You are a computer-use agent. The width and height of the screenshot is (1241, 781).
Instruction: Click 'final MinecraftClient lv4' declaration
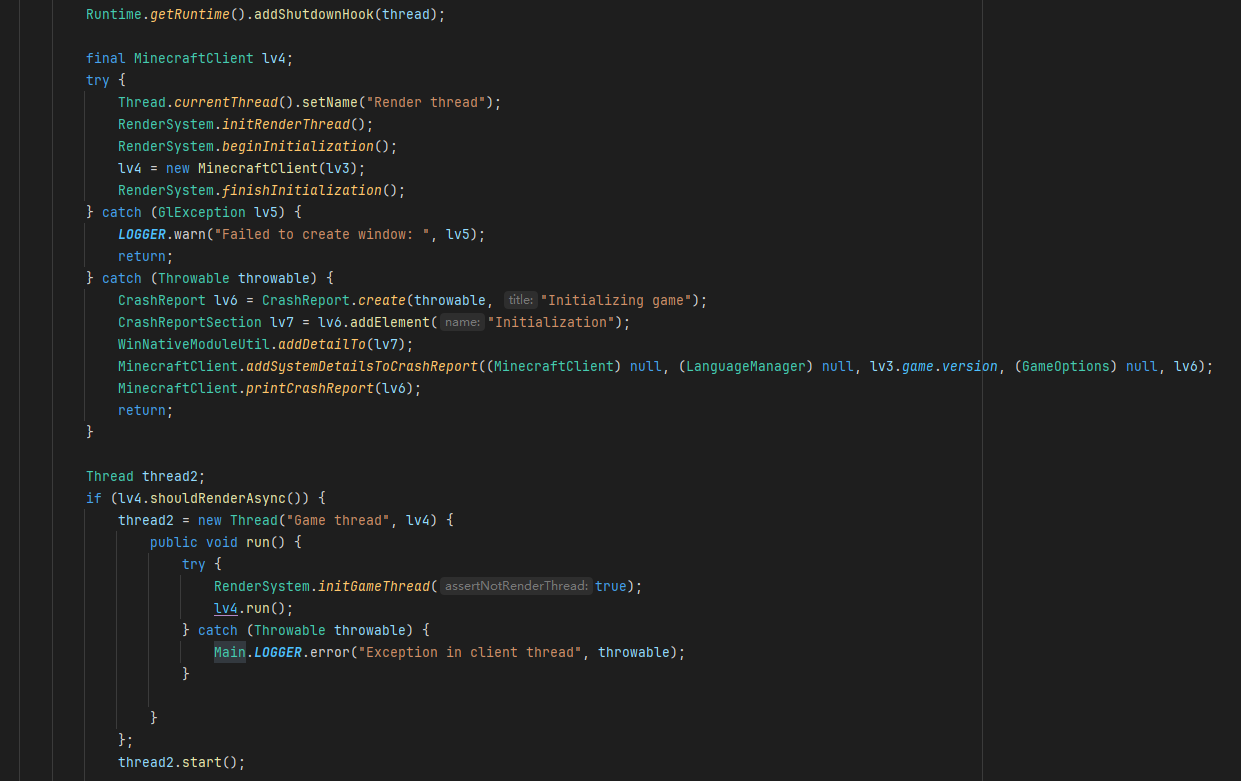[x=190, y=59]
